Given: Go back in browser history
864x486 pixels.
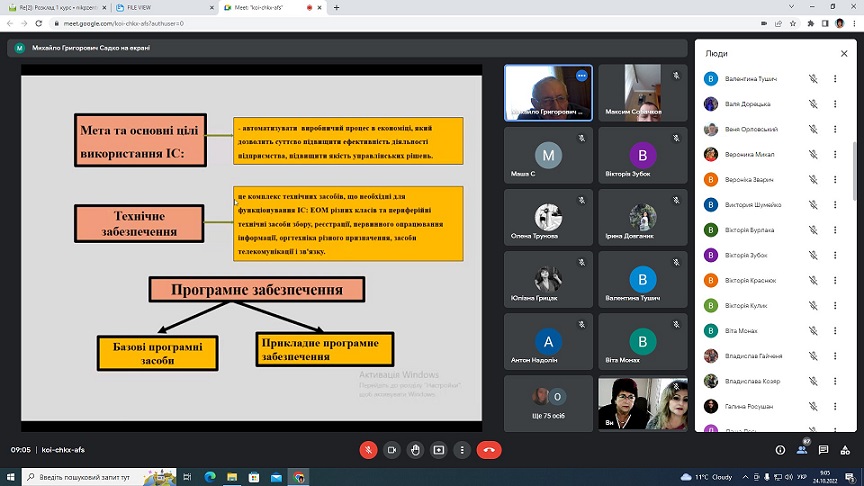Looking at the screenshot, I should point(10,23).
